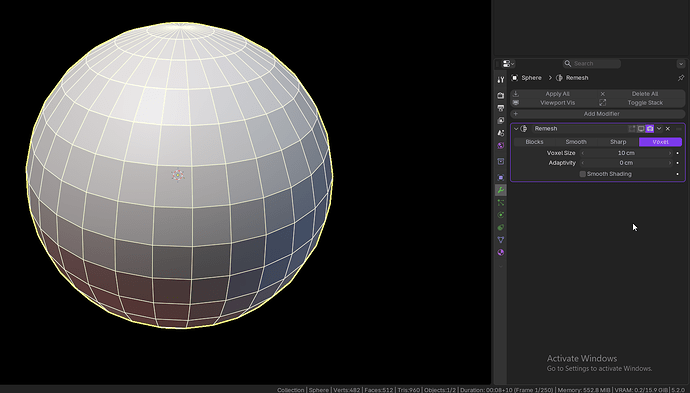Open the World properties globe tab
690x393 pixels.
pyautogui.click(x=501, y=146)
